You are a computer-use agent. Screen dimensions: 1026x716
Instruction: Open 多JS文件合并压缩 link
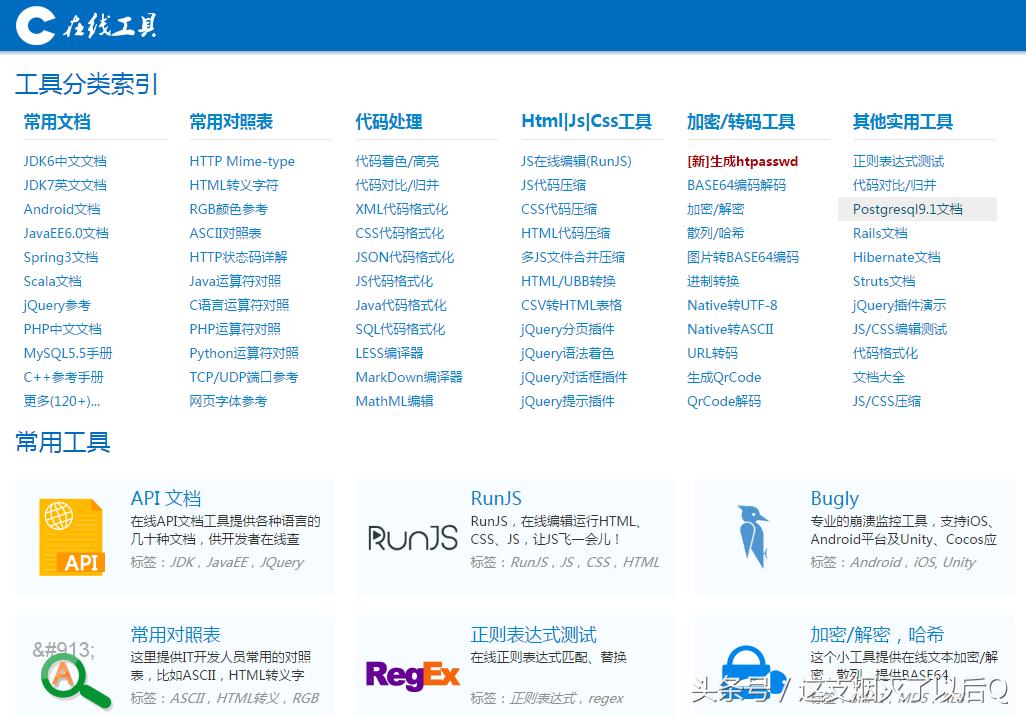click(x=573, y=257)
